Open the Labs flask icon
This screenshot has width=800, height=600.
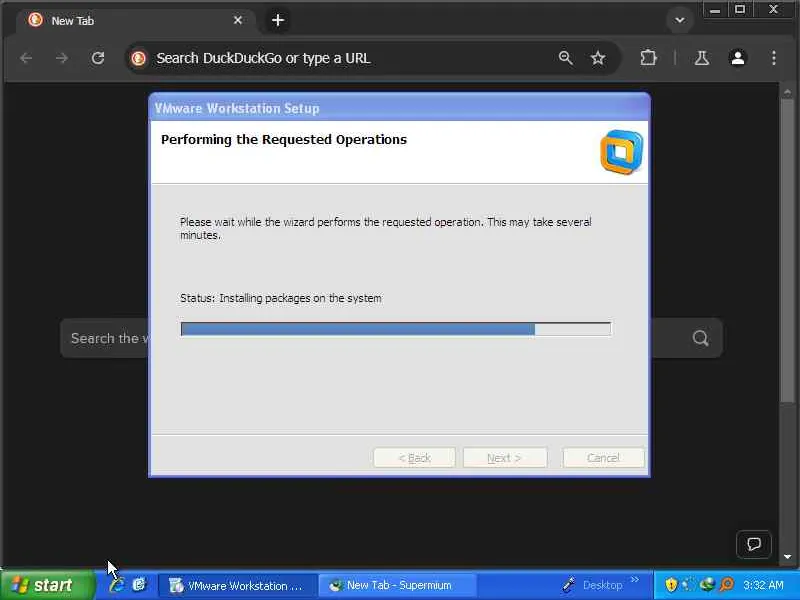[702, 58]
